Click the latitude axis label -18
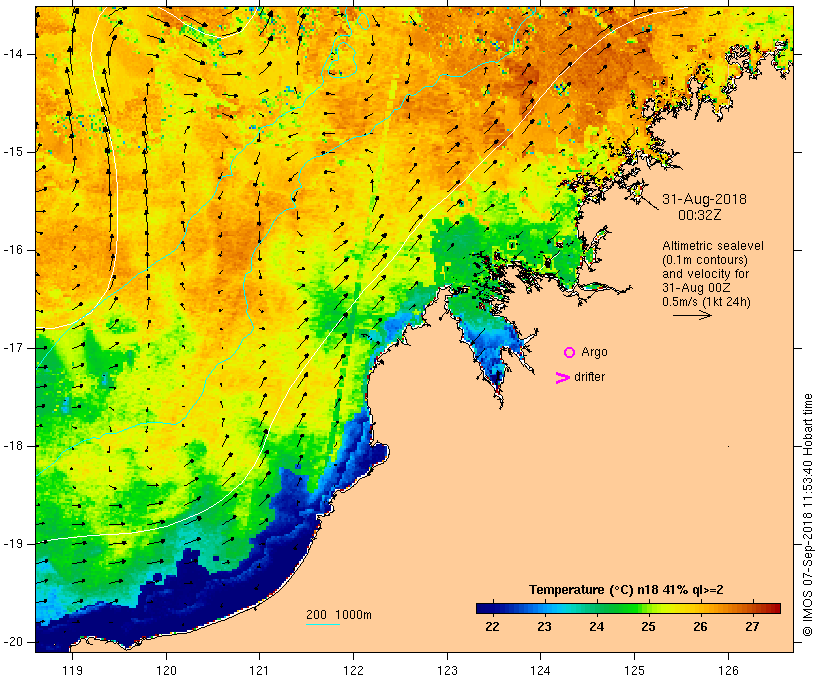The image size is (820, 680). pos(13,446)
